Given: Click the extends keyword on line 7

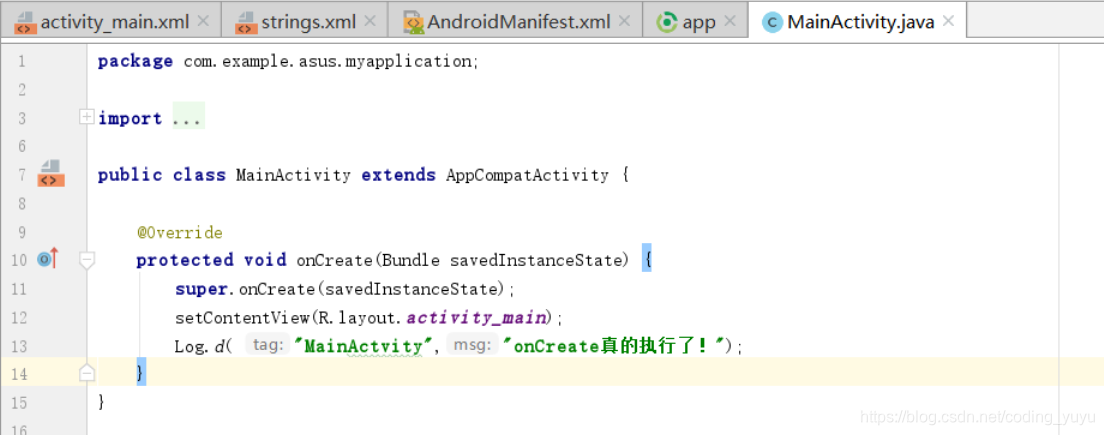Looking at the screenshot, I should pos(399,175).
